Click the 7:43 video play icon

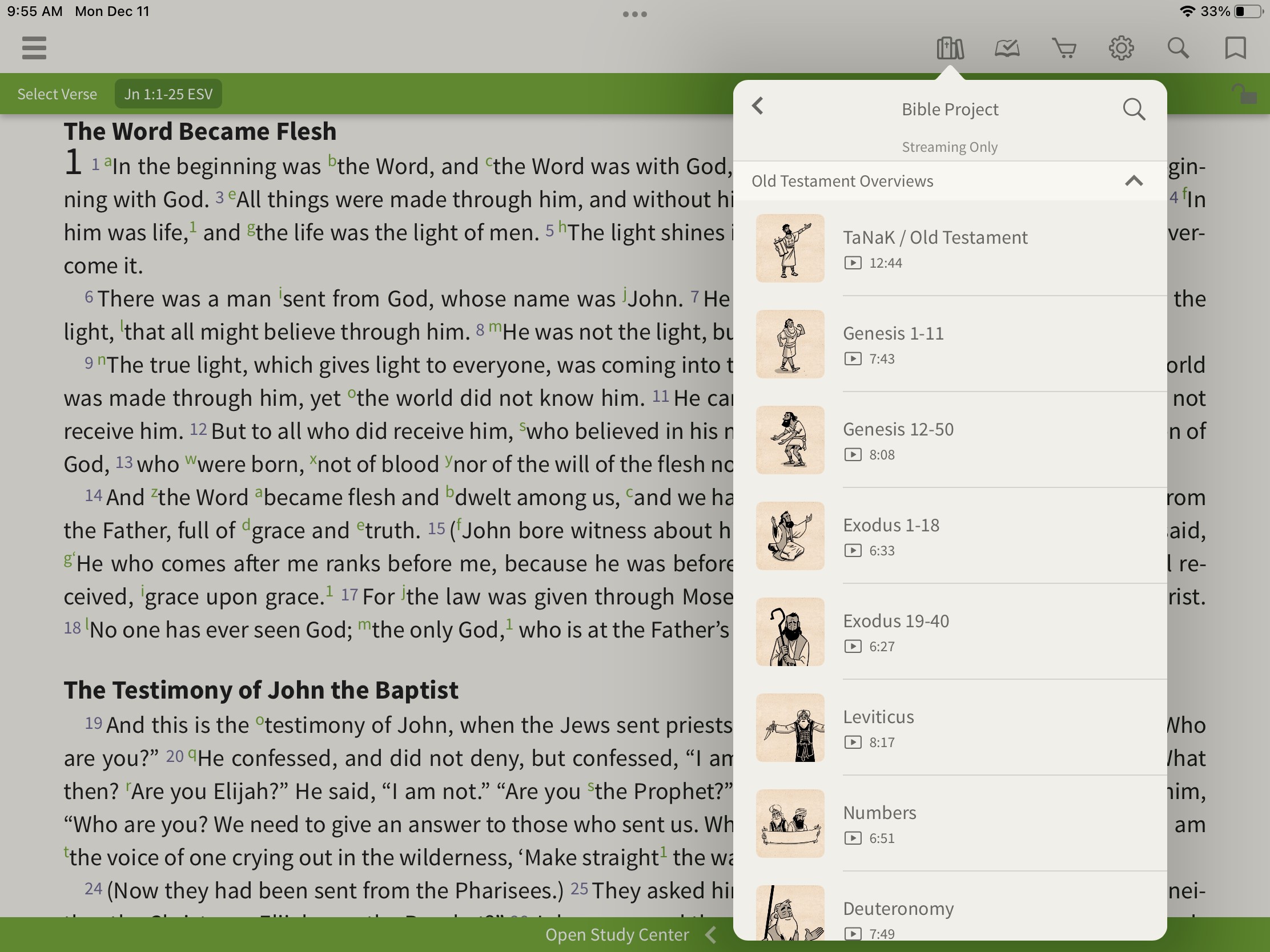click(853, 358)
